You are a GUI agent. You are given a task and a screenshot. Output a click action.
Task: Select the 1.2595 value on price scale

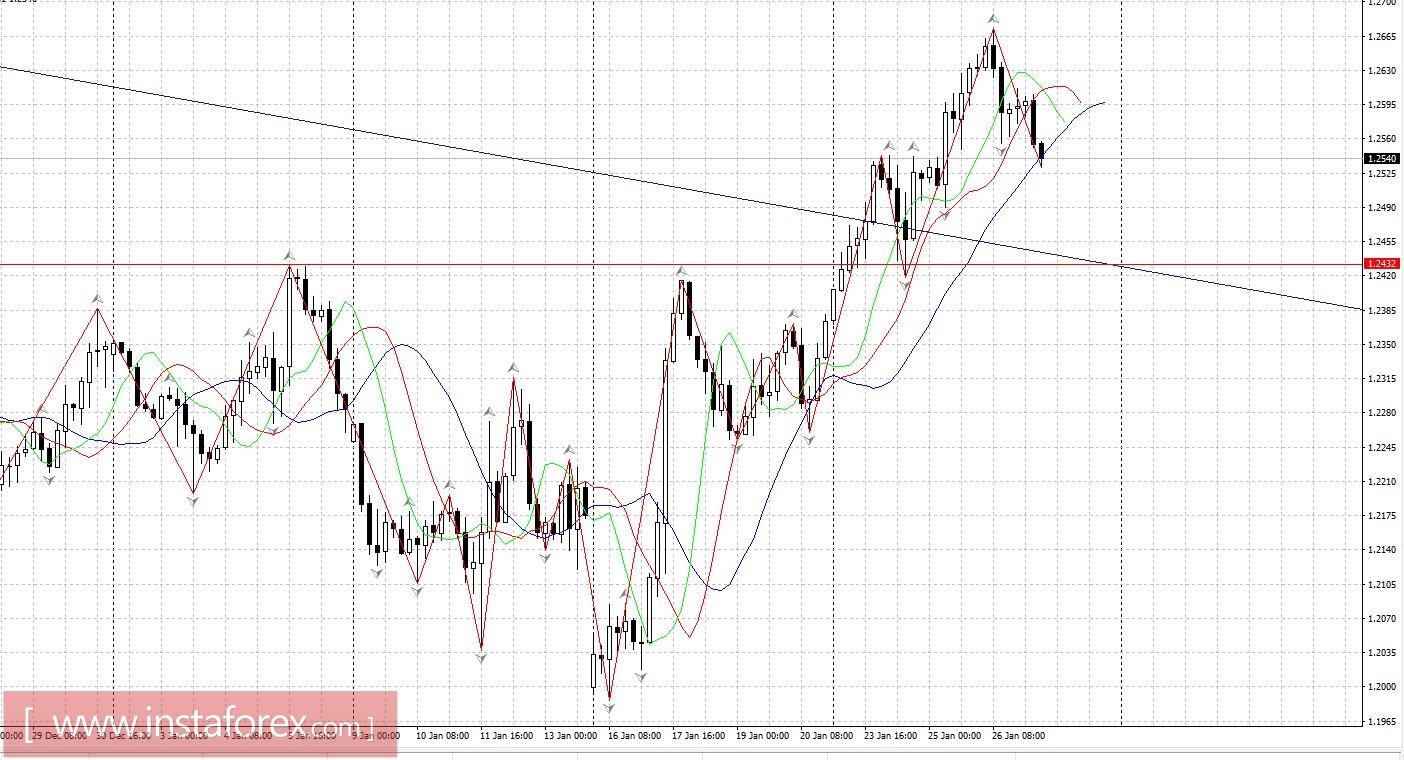pos(1382,105)
